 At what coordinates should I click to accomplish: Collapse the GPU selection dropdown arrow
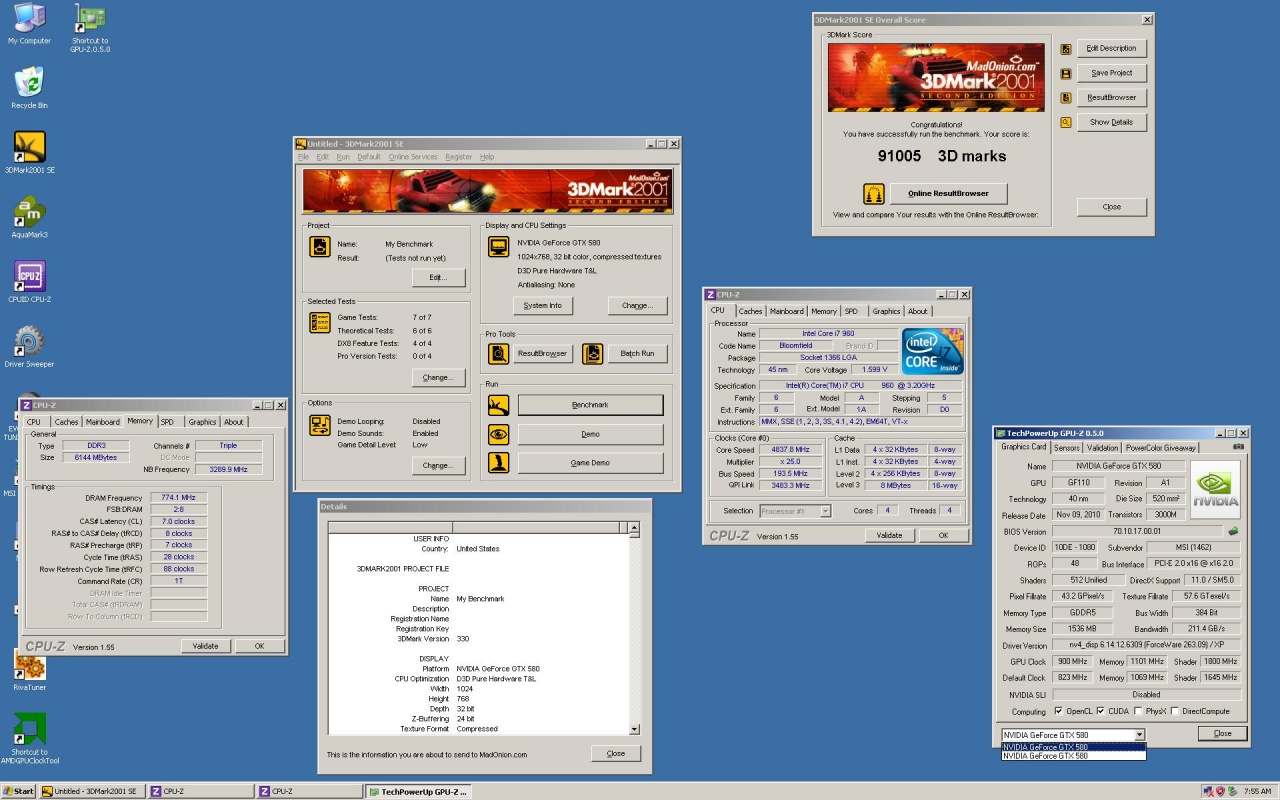pos(1139,735)
